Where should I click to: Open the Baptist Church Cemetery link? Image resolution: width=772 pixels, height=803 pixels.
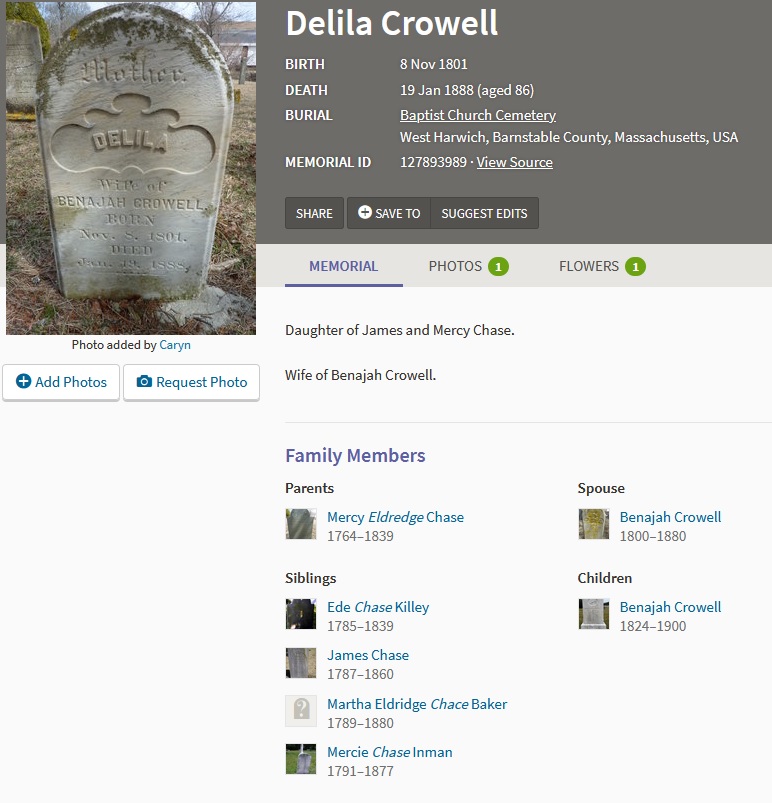[x=477, y=115]
